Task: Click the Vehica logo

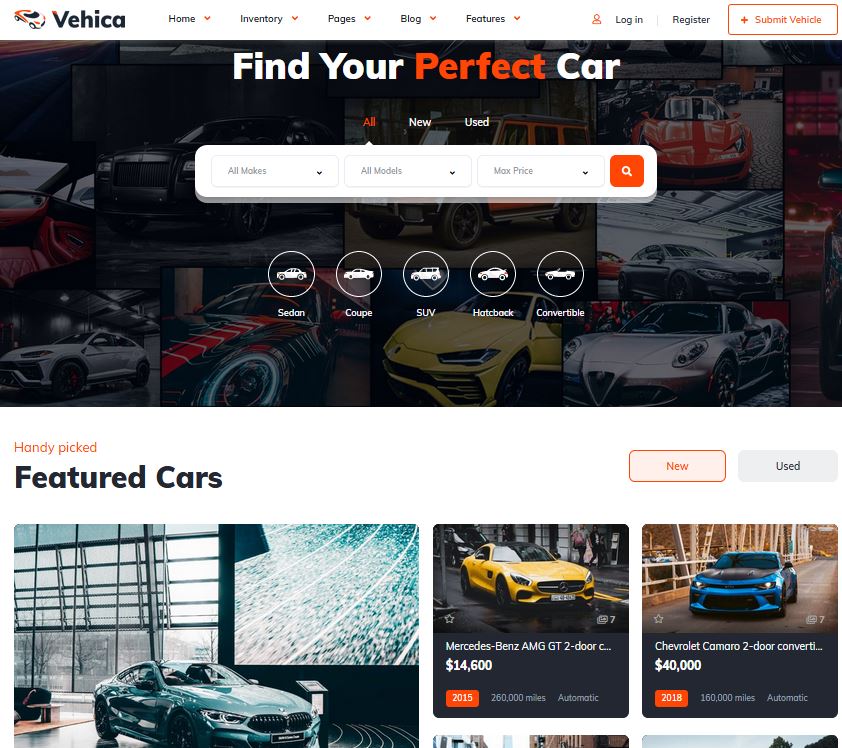Action: coord(70,20)
